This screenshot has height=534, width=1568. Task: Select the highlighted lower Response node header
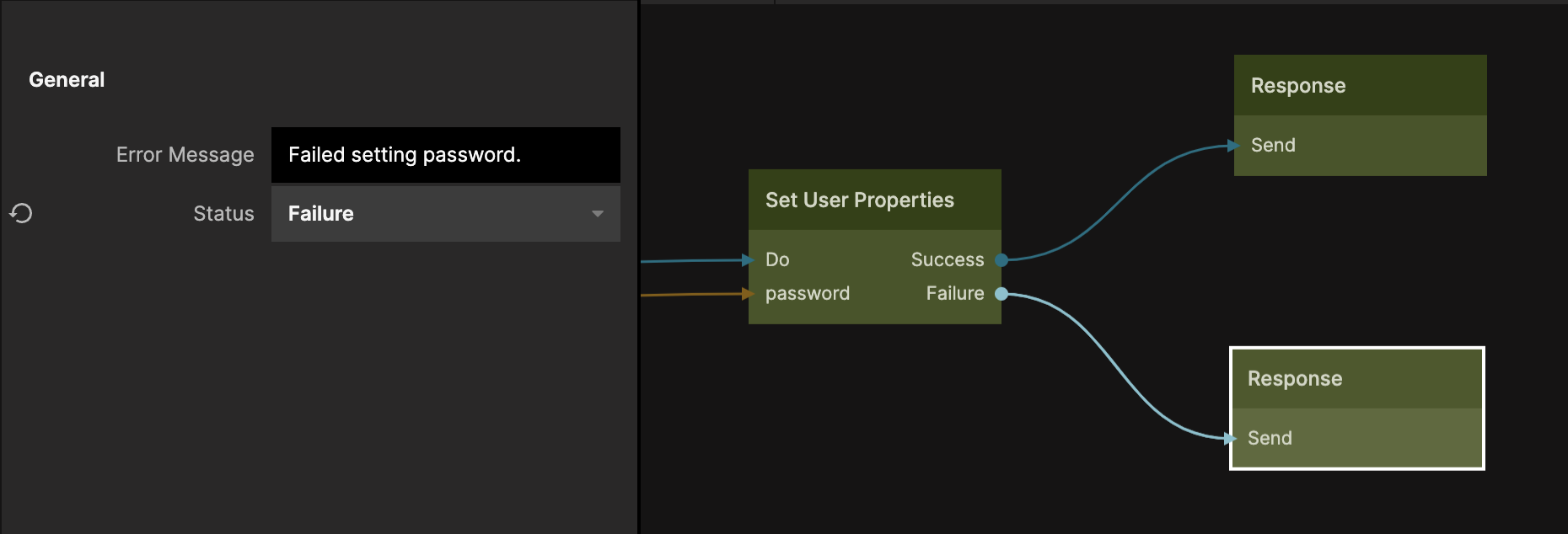(x=1356, y=379)
